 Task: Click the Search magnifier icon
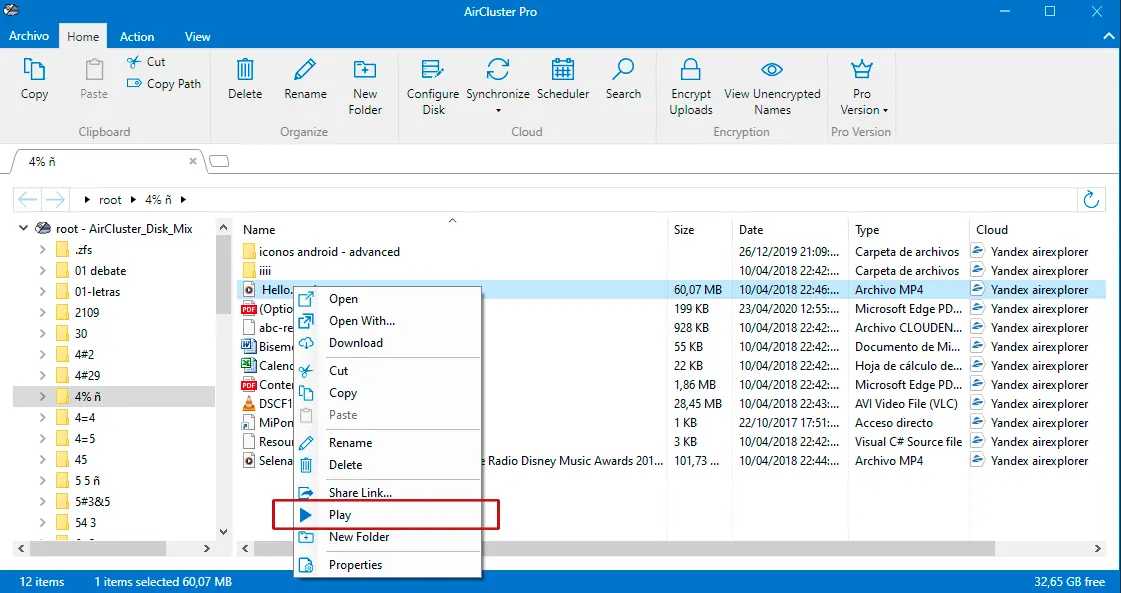point(623,69)
